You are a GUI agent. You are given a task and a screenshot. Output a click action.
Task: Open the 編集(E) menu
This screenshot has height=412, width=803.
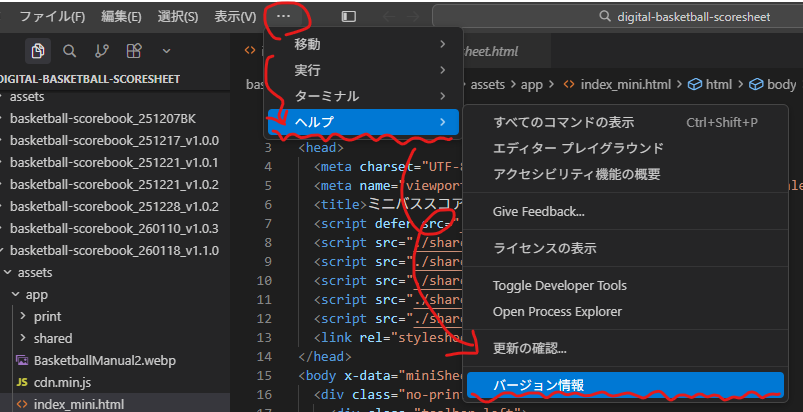click(121, 17)
